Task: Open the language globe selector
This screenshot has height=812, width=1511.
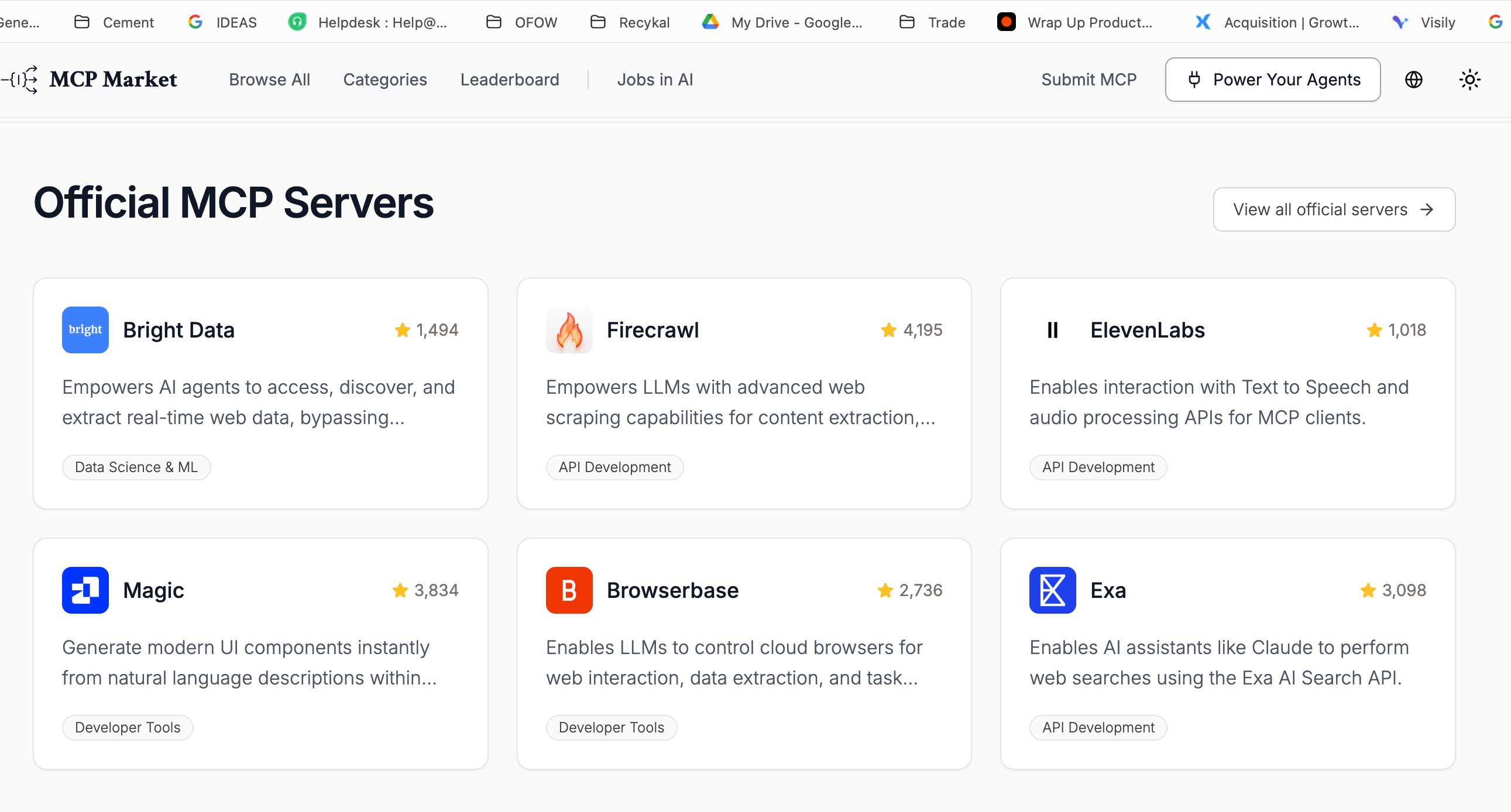Action: pyautogui.click(x=1413, y=80)
